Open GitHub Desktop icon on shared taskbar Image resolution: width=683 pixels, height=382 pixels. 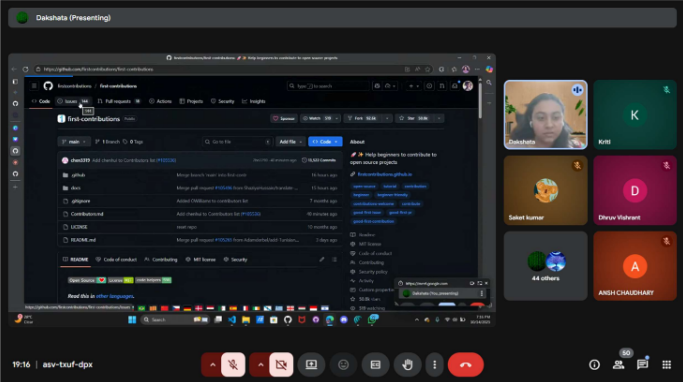(x=288, y=320)
